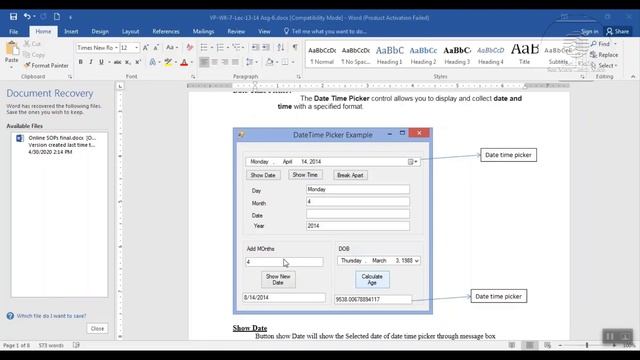
Task: Click Close in Document Recovery pane
Action: coord(97,329)
